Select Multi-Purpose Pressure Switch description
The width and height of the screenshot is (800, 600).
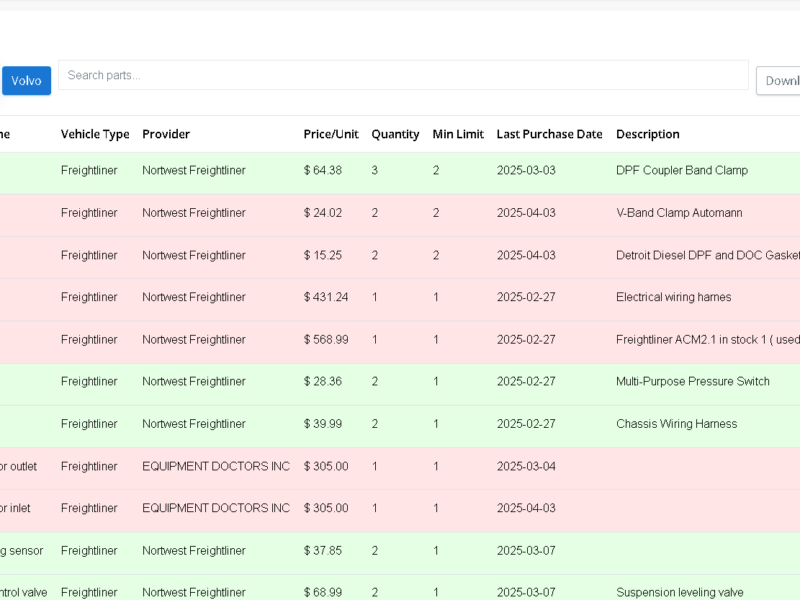tap(693, 382)
